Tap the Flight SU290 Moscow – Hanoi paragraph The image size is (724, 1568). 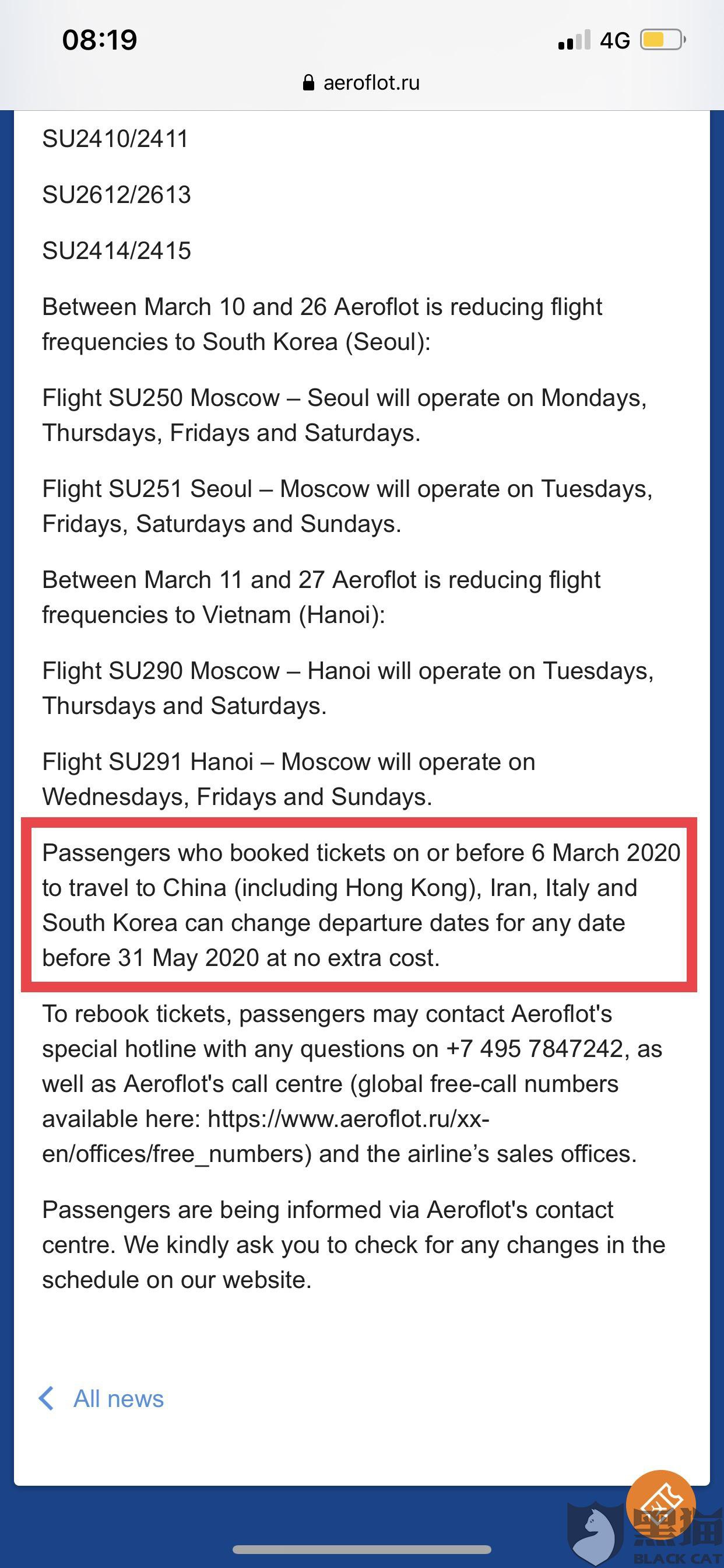click(347, 688)
